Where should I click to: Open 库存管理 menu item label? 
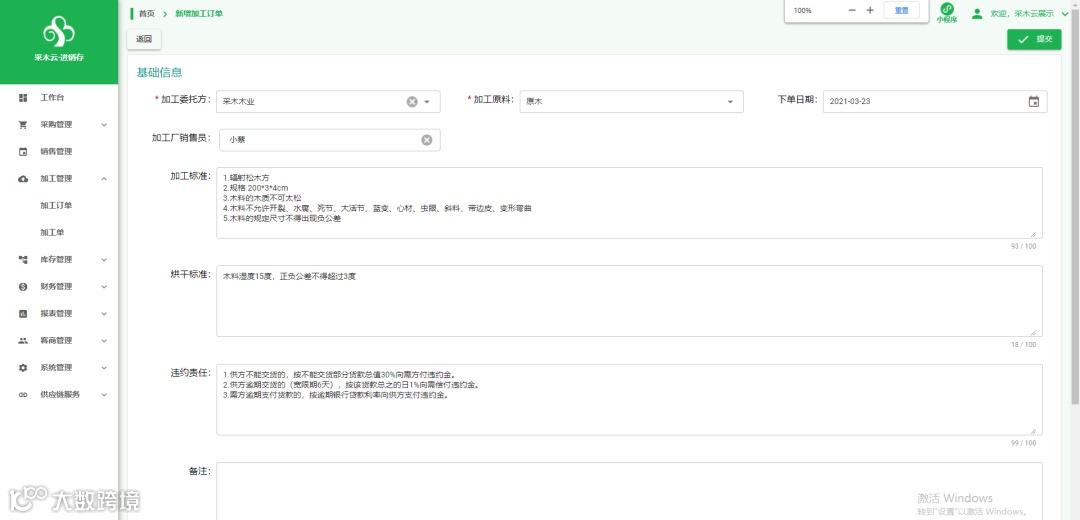(x=56, y=260)
